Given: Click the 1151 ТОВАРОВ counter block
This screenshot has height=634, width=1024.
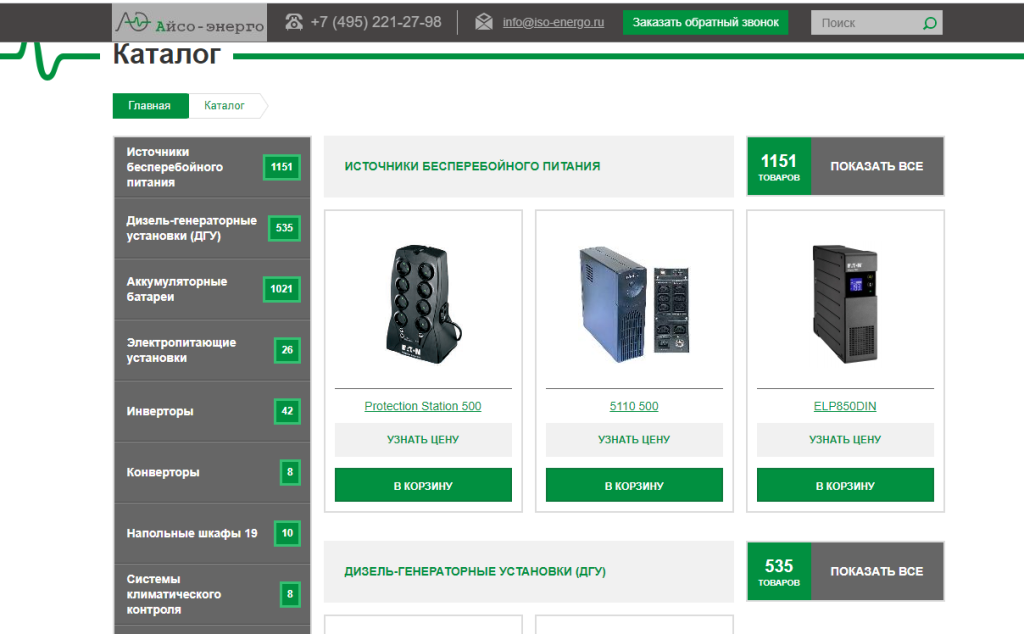Looking at the screenshot, I should click(779, 166).
